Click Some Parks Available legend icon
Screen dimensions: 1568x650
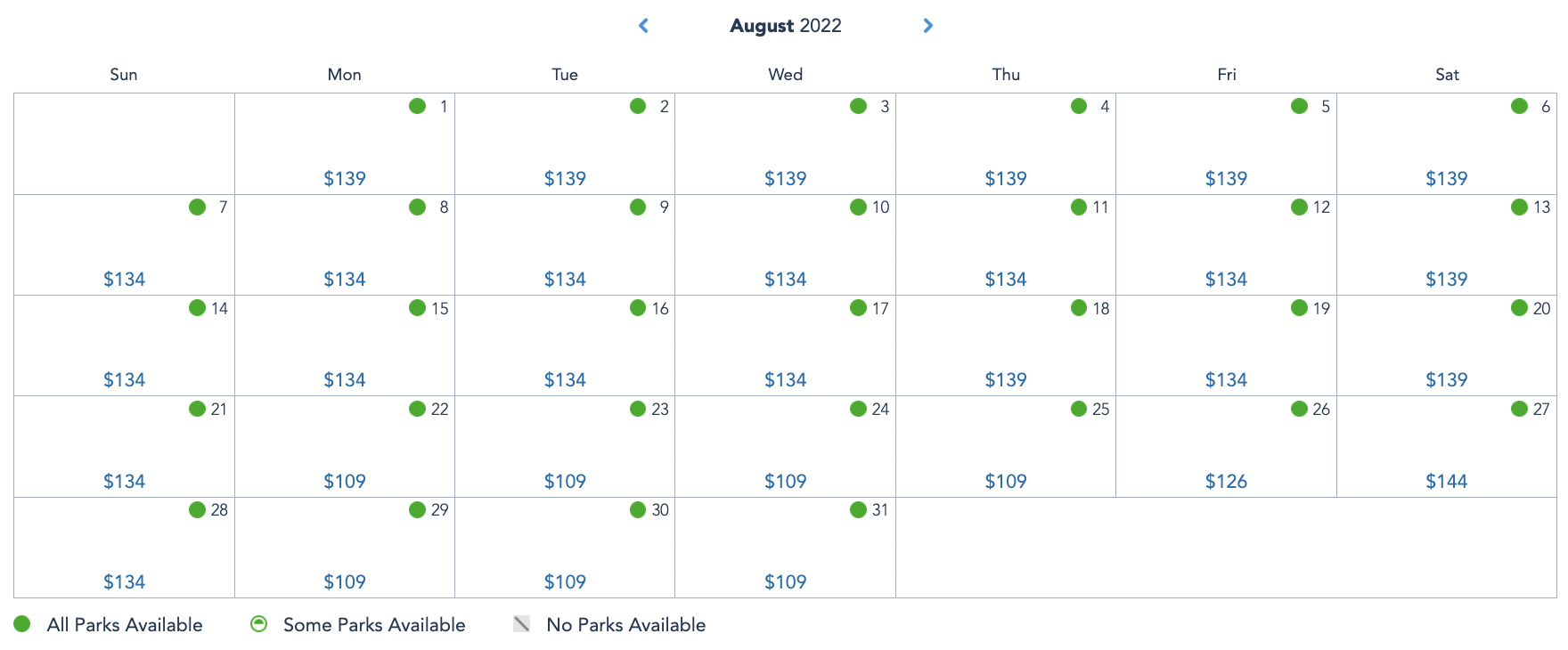(258, 624)
